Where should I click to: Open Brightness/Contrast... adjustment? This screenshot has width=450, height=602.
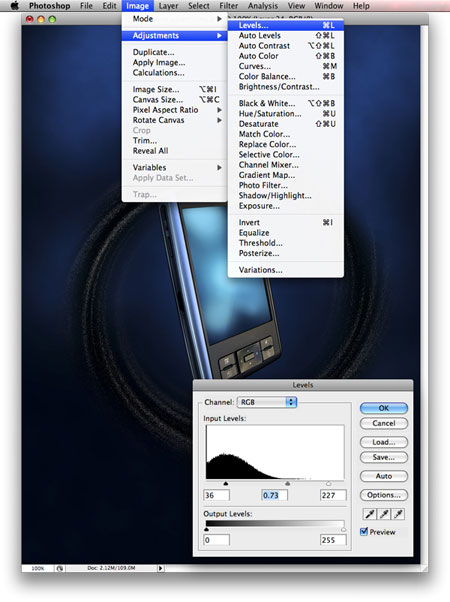(286, 87)
